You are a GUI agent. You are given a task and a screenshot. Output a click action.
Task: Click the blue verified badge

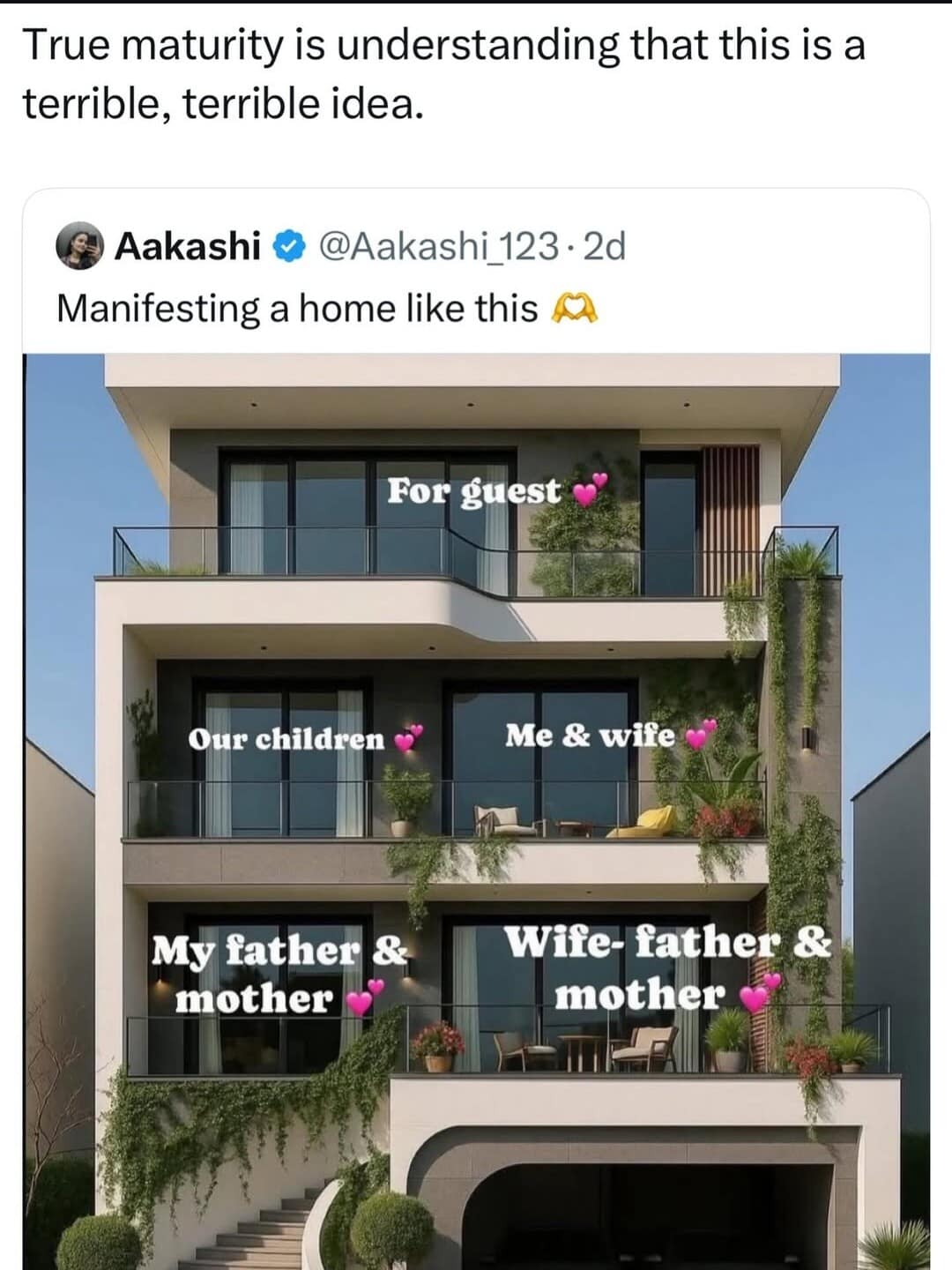[x=288, y=247]
